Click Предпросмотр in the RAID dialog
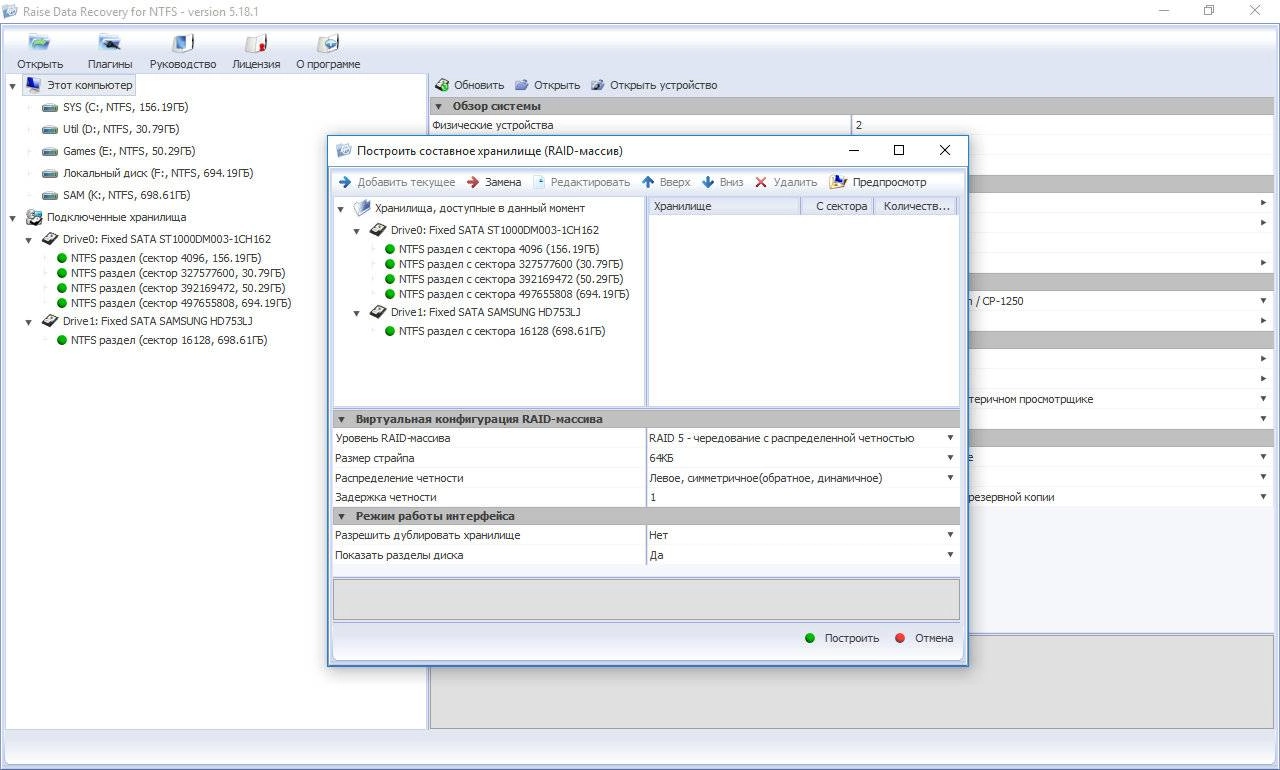The height and width of the screenshot is (770, 1280). point(878,182)
